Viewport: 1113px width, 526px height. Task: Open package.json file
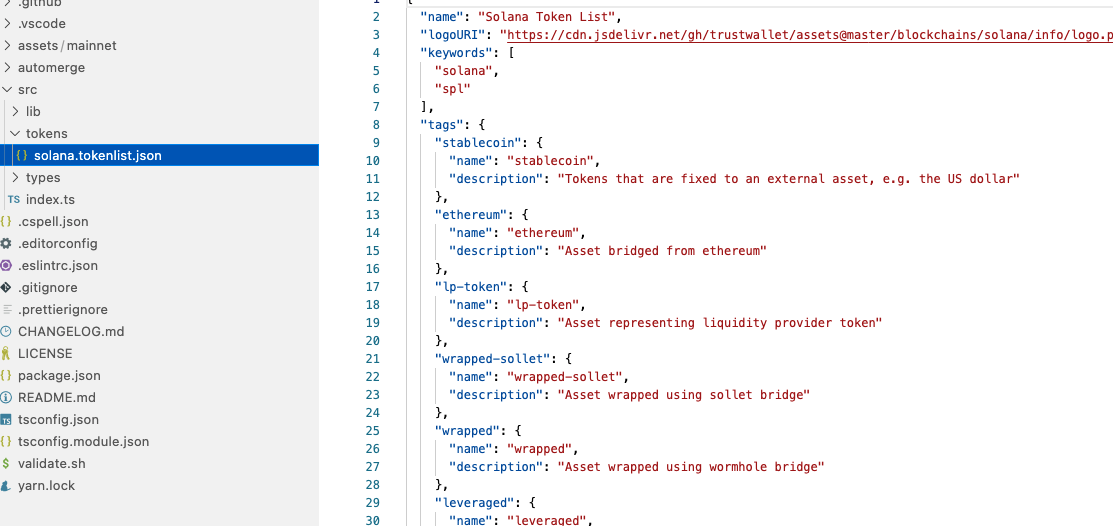coord(59,376)
